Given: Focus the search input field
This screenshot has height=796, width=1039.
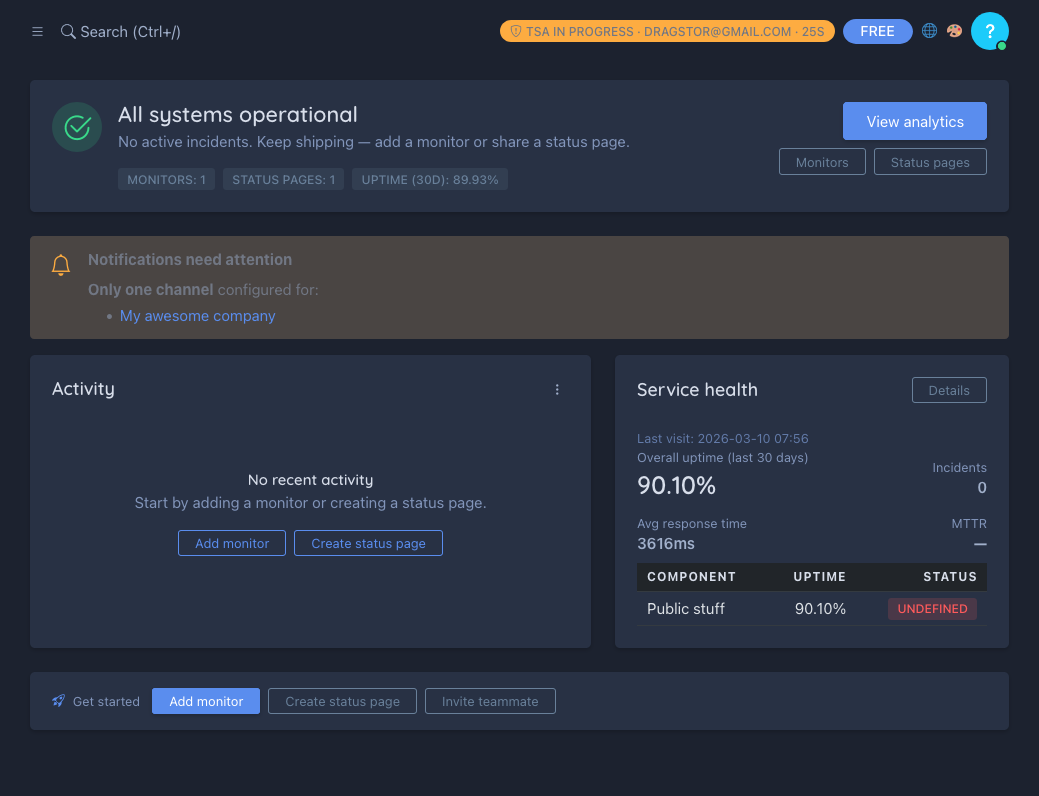Looking at the screenshot, I should 130,31.
